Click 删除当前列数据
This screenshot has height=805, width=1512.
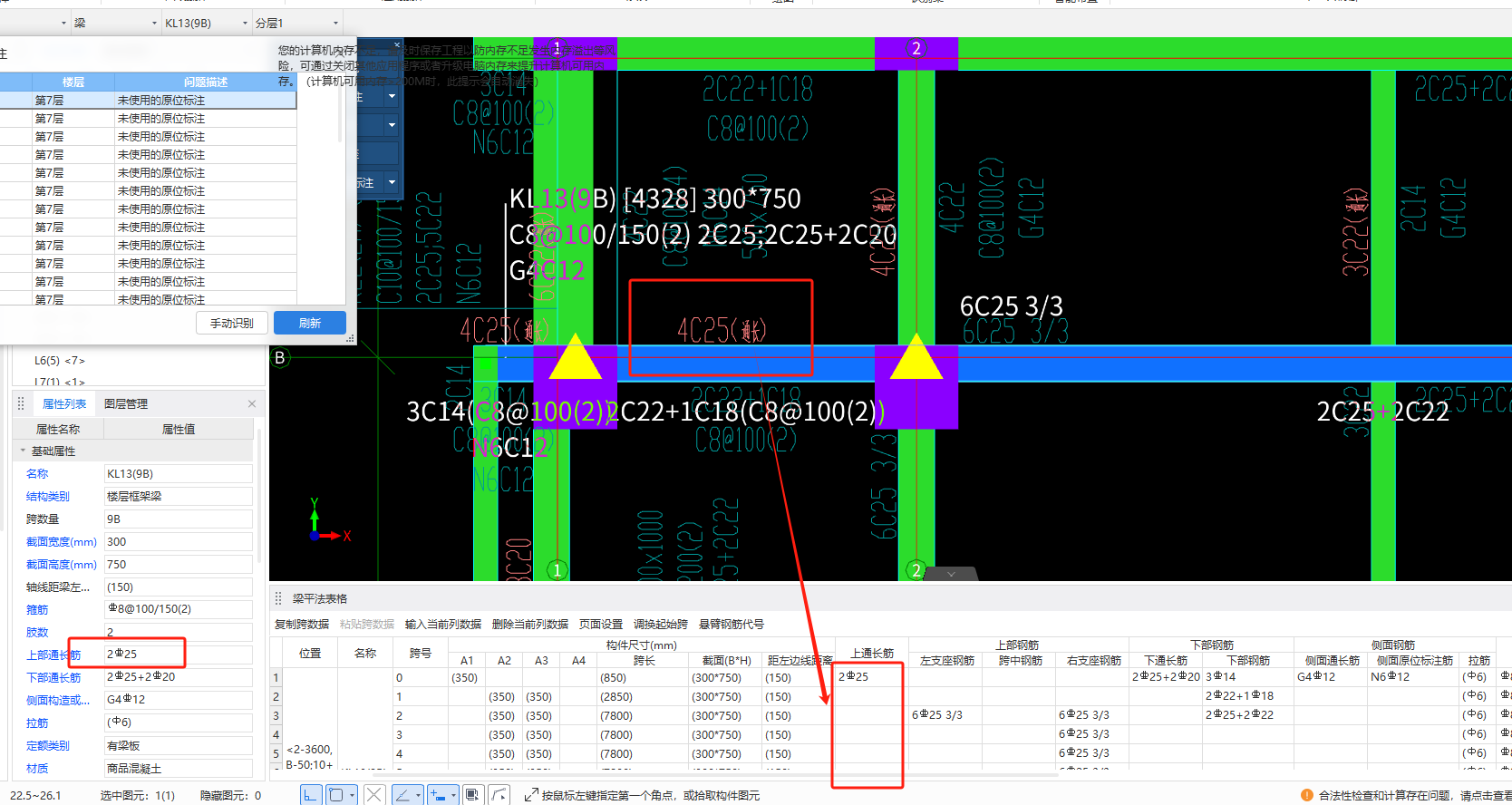[530, 625]
